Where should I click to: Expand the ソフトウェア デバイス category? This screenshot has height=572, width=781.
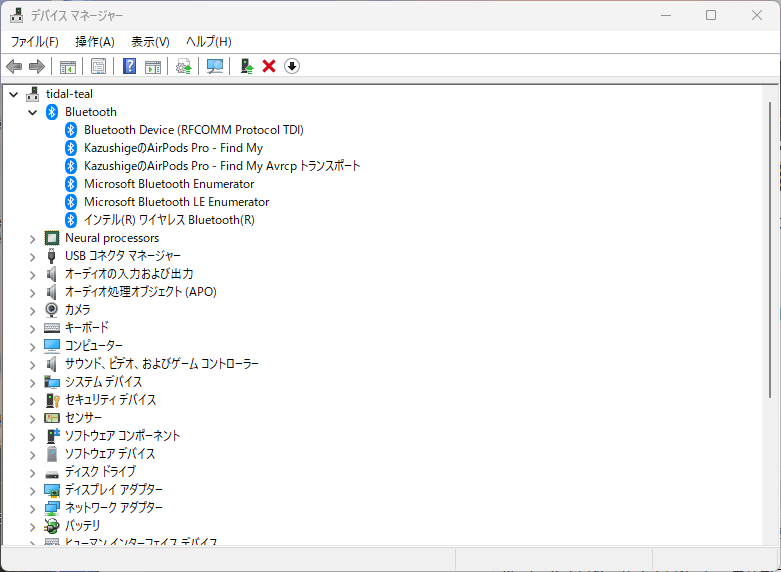33,455
